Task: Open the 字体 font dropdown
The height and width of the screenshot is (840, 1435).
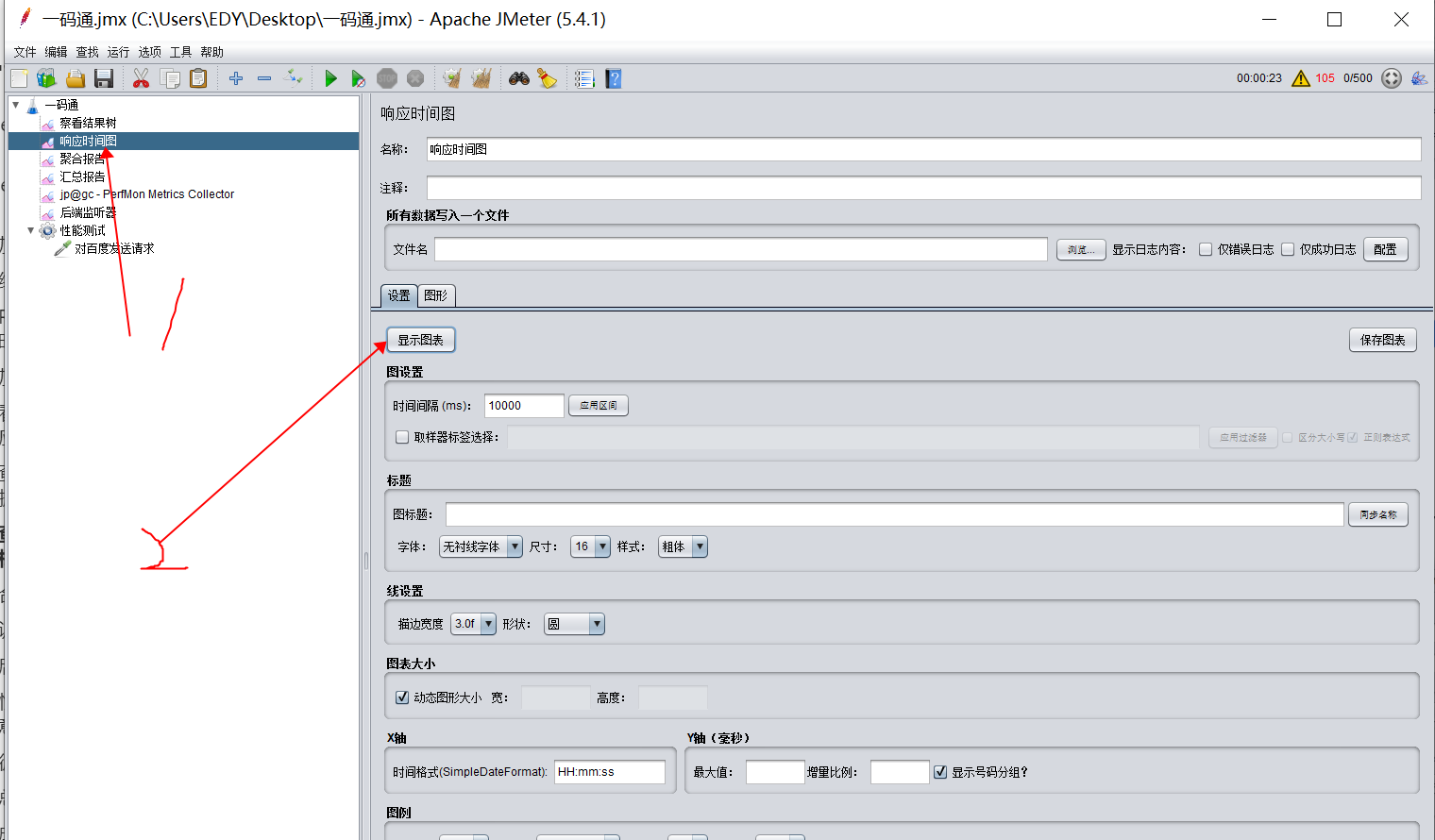Action: [481, 546]
